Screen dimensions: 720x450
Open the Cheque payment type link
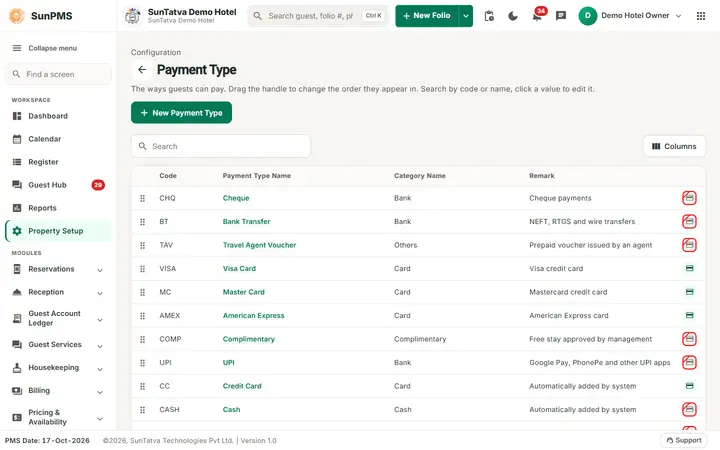pos(236,198)
